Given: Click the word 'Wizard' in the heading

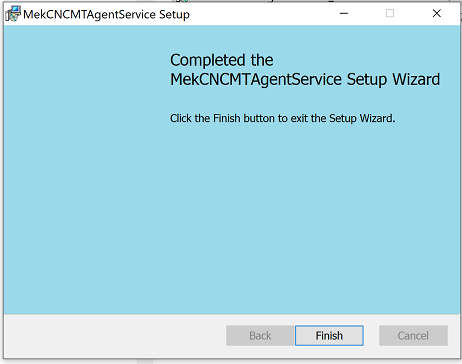Looking at the screenshot, I should (416, 80).
